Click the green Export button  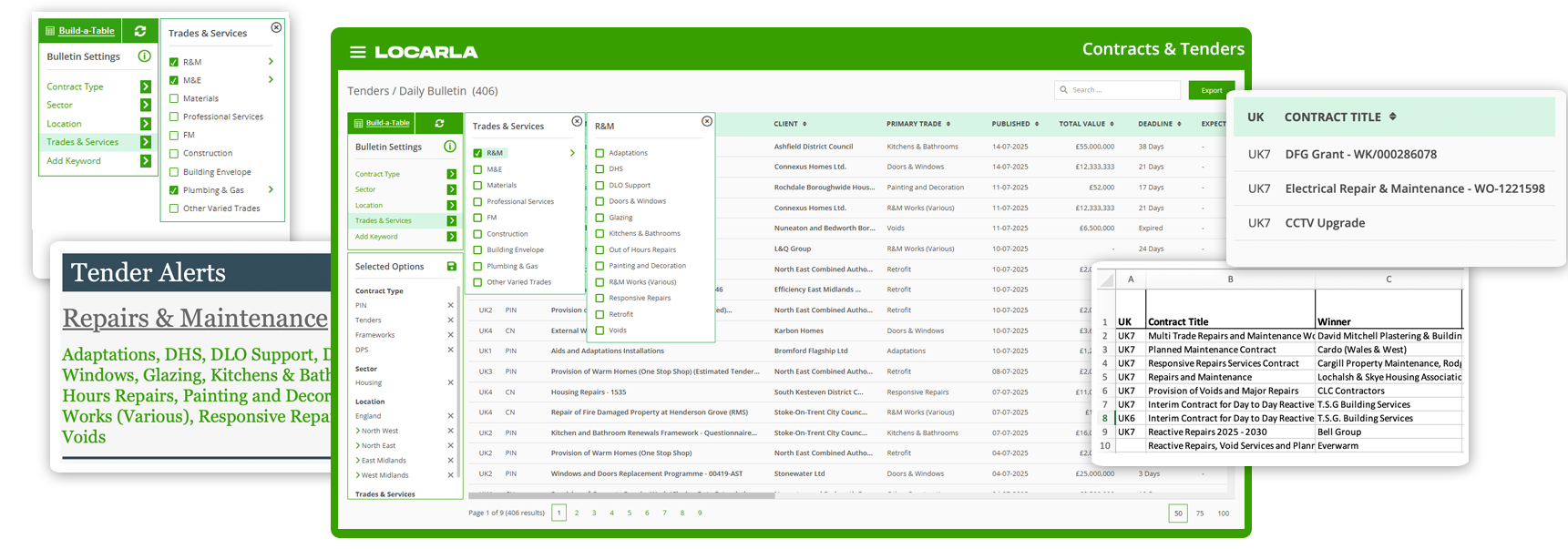coord(1211,90)
